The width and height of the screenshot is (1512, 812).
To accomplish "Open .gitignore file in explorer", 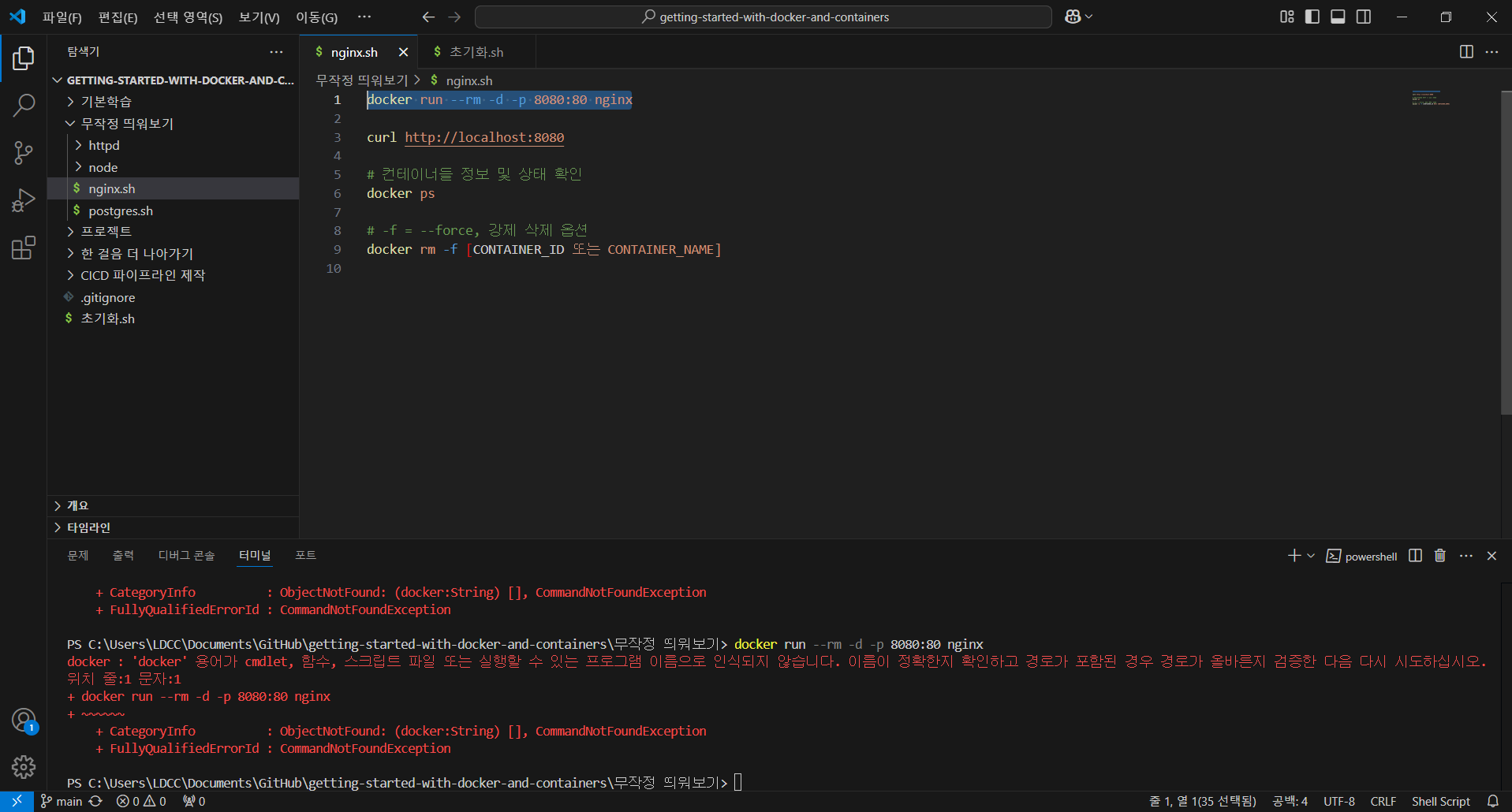I will tap(173, 297).
